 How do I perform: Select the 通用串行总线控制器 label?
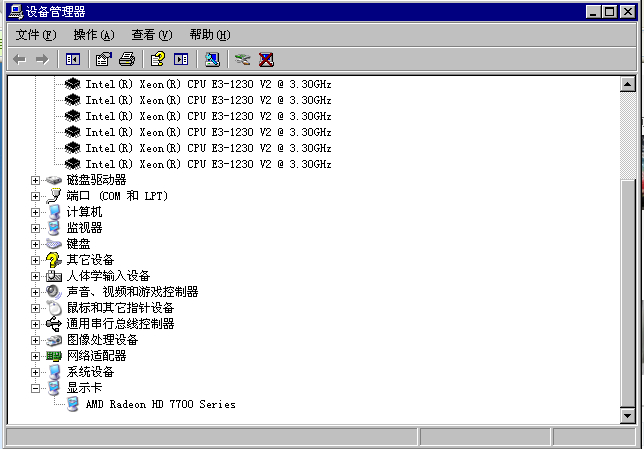pos(120,324)
